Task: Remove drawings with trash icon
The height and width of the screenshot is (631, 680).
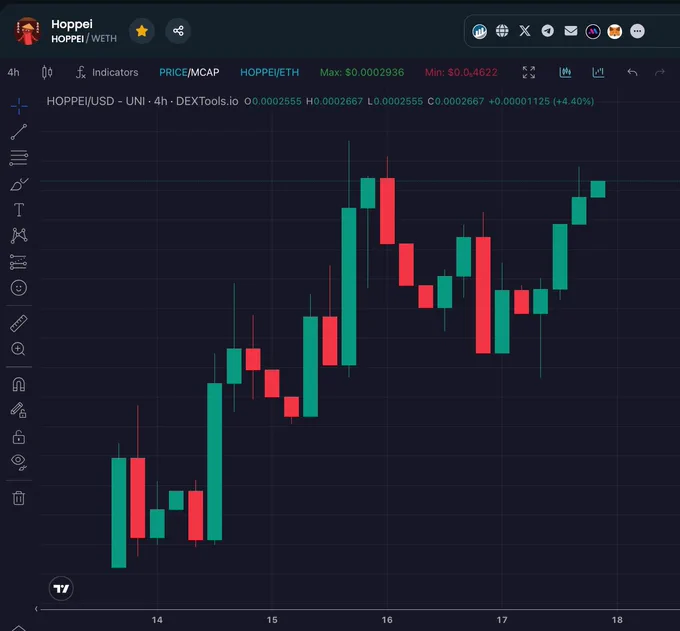Action: [19, 498]
